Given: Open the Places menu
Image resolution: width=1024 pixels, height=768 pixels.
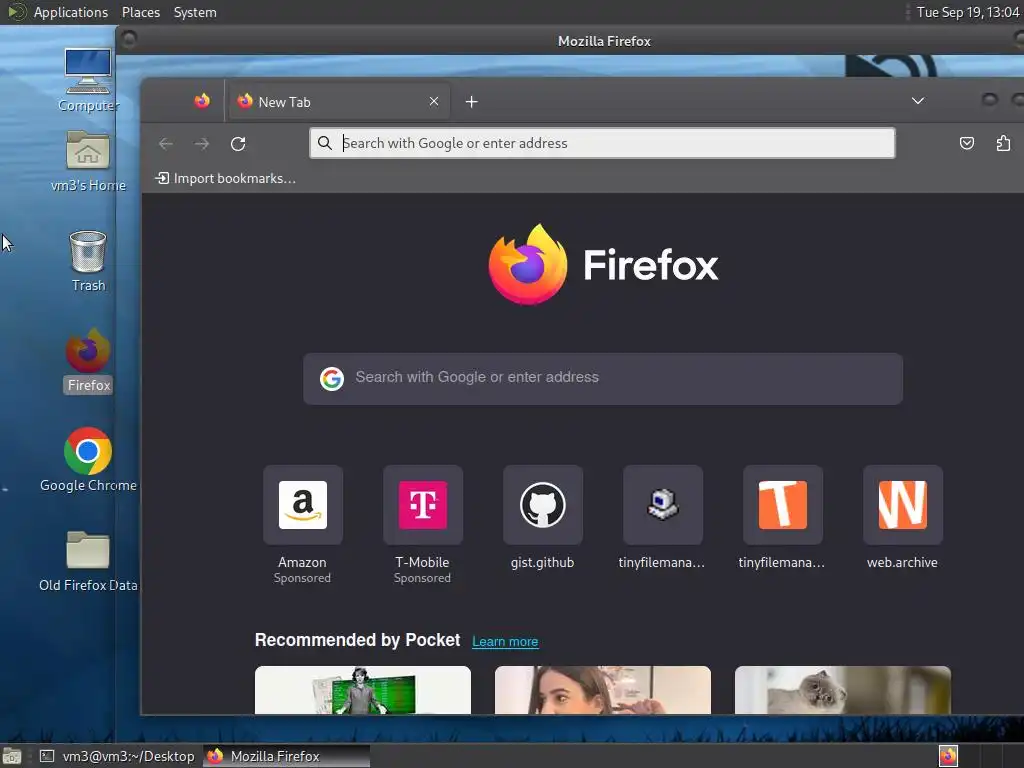Looking at the screenshot, I should pos(140,12).
